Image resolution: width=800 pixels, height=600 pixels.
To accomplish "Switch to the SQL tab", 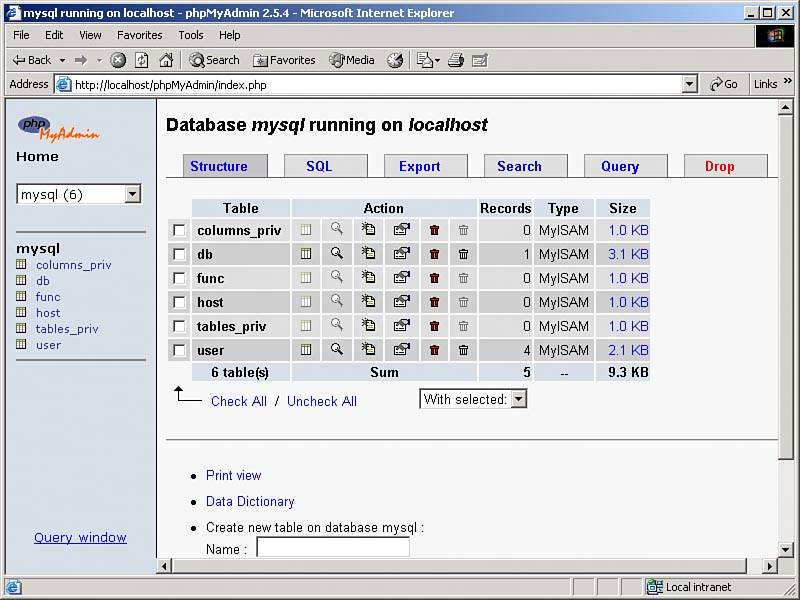I will [319, 166].
